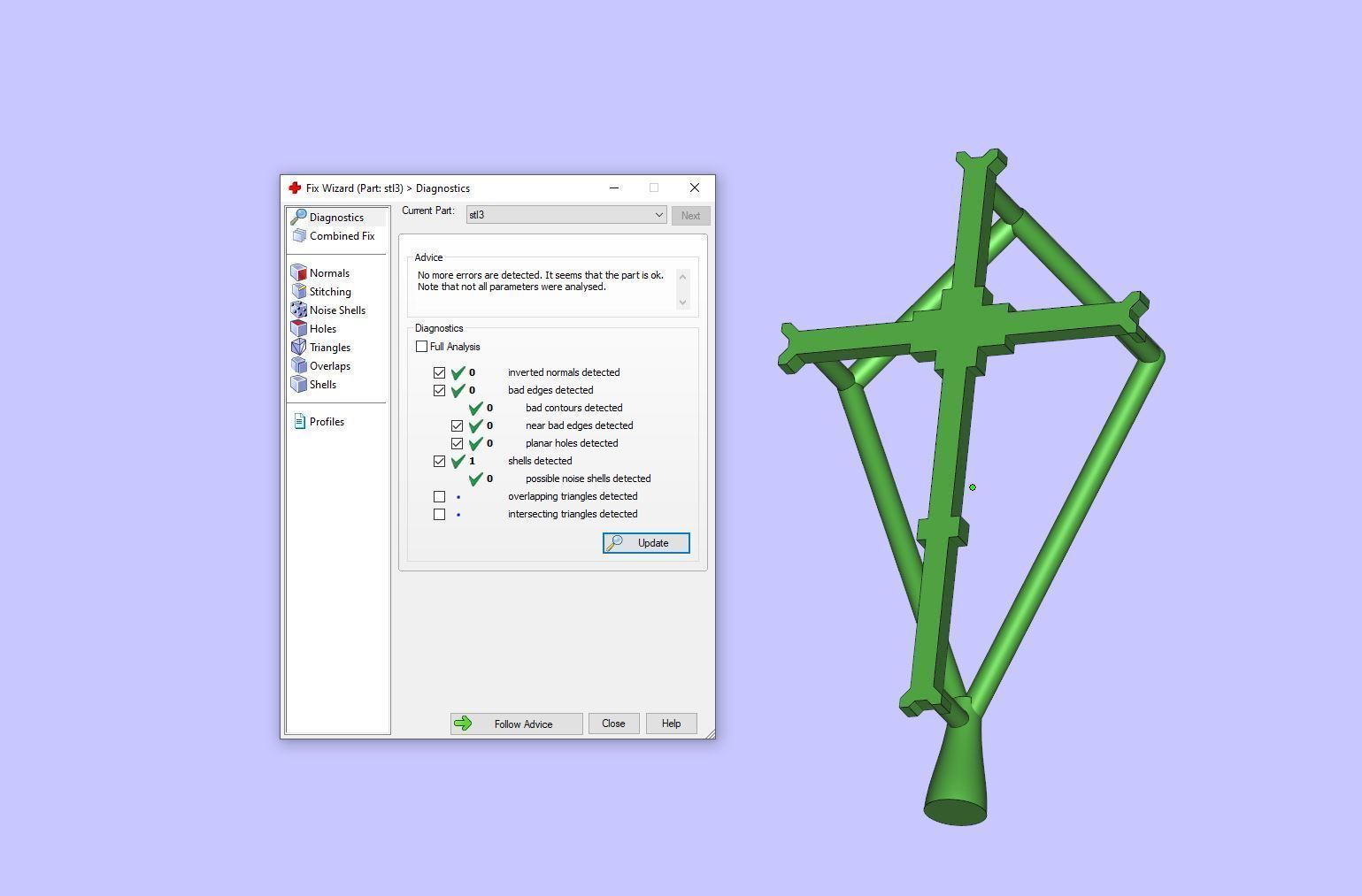
Task: Click the Overlaps label in sidebar
Action: (x=330, y=365)
